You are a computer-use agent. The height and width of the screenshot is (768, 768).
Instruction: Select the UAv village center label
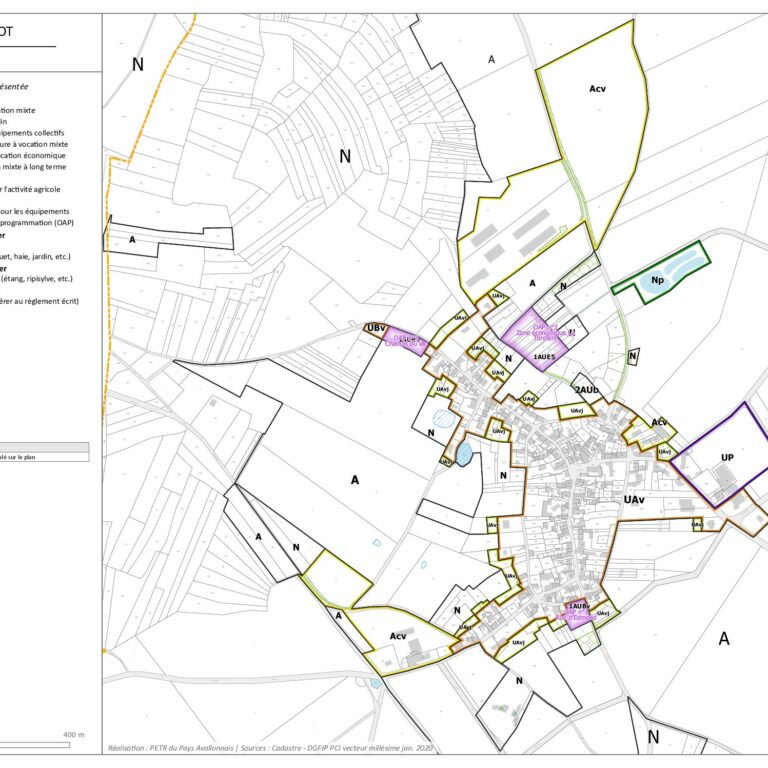pyautogui.click(x=635, y=499)
